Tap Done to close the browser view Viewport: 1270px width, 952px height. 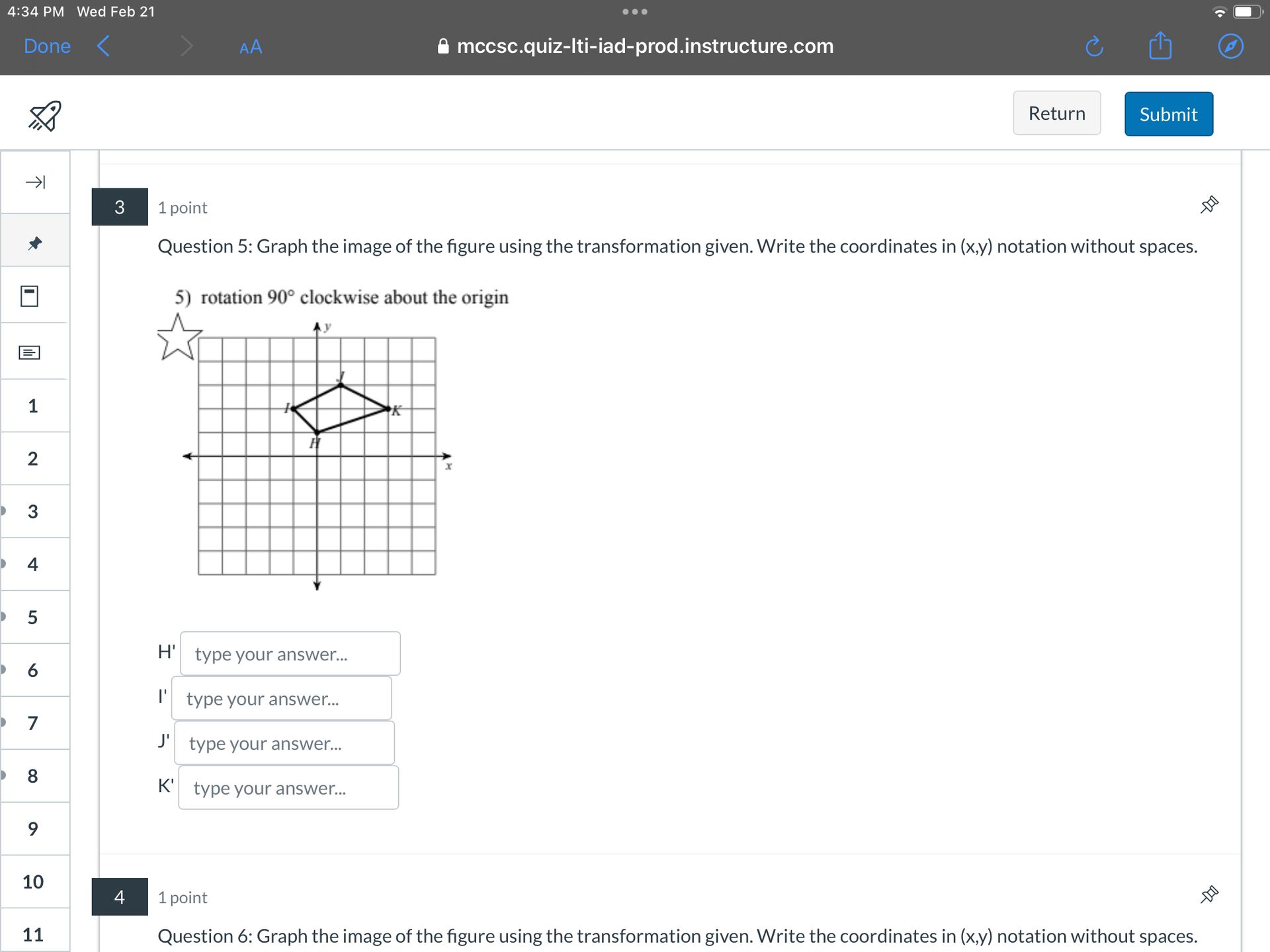pos(47,46)
